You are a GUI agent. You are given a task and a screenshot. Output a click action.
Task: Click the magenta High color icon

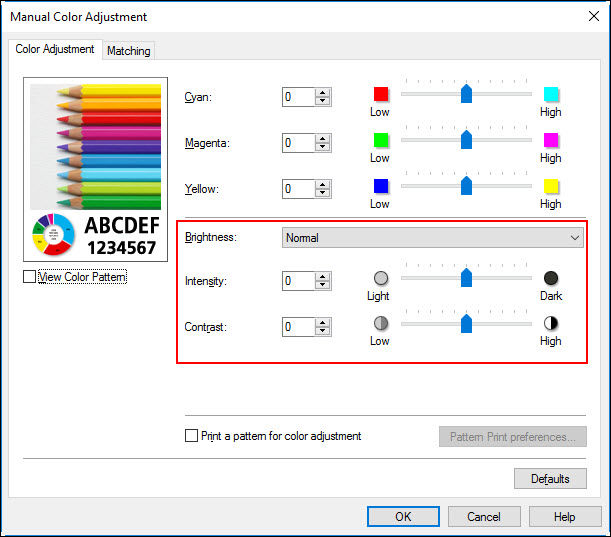click(551, 140)
